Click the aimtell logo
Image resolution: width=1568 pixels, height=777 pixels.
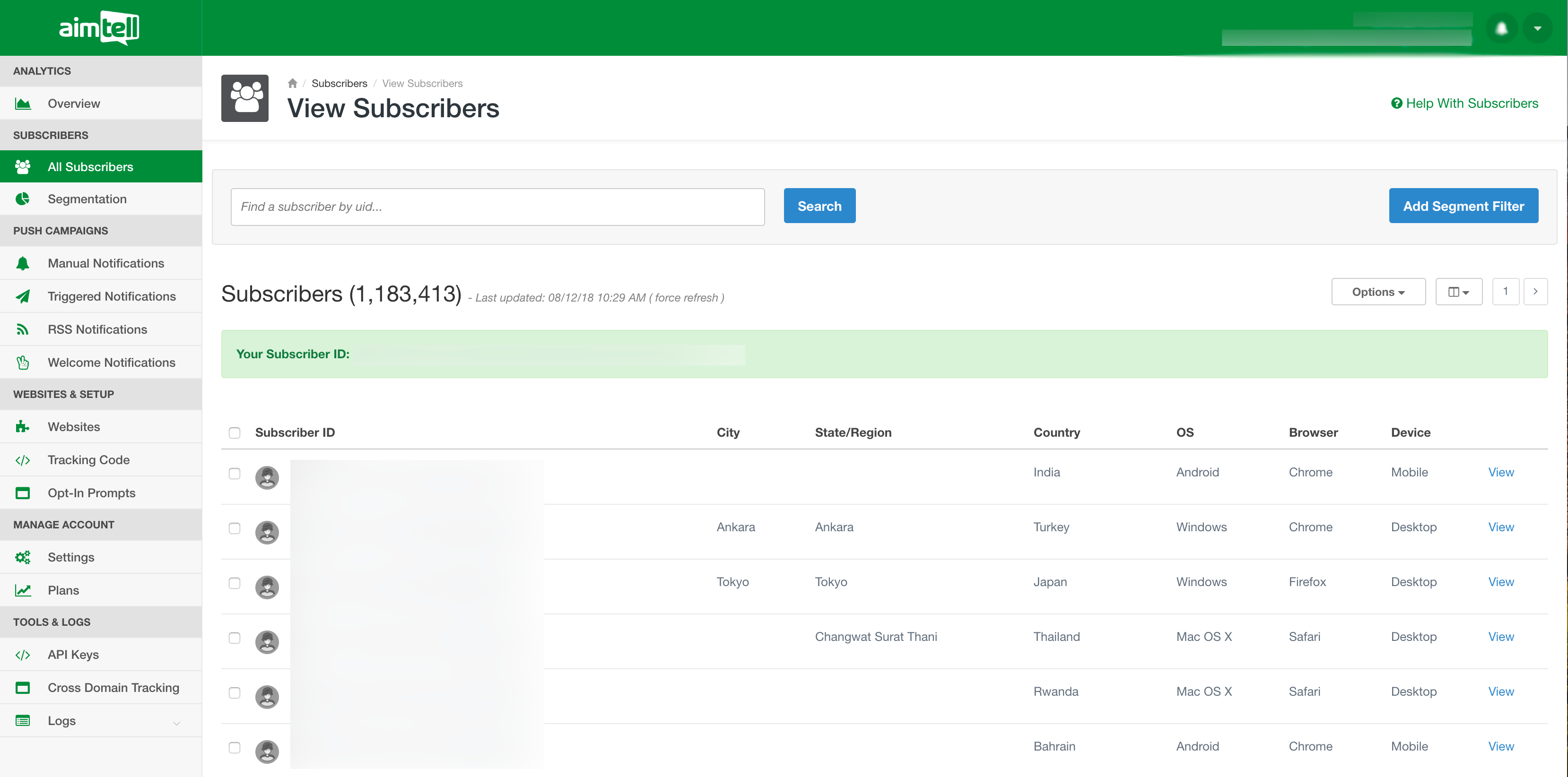tap(99, 27)
